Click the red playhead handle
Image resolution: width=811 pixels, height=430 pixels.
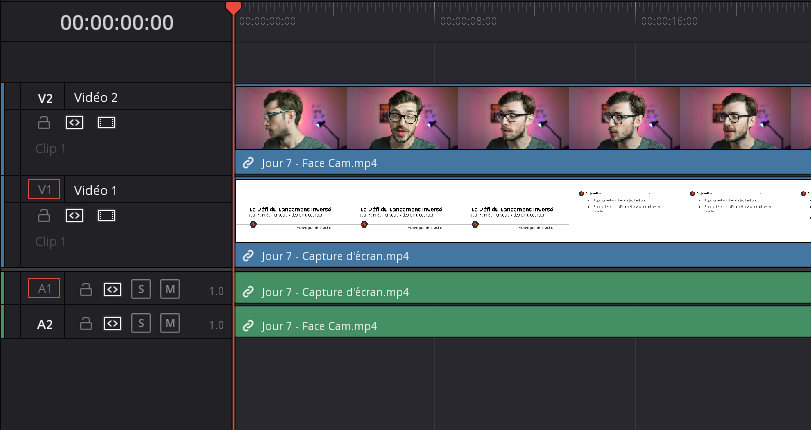[233, 7]
